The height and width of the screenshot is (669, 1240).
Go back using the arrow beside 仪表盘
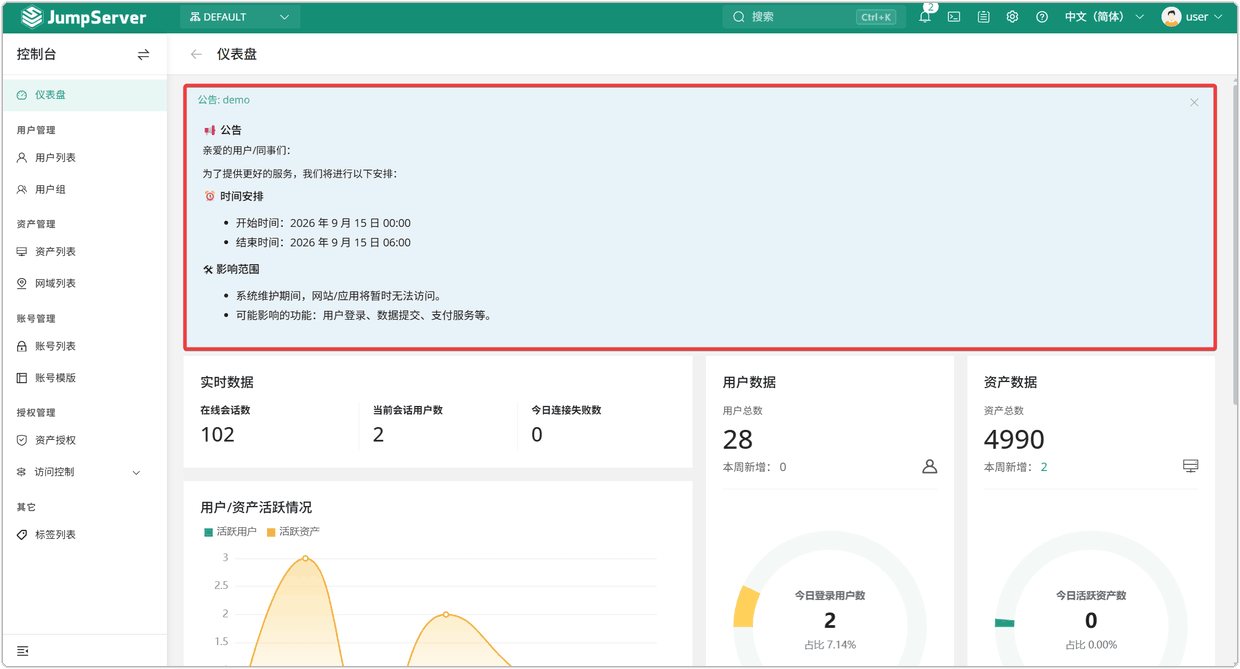pos(196,55)
